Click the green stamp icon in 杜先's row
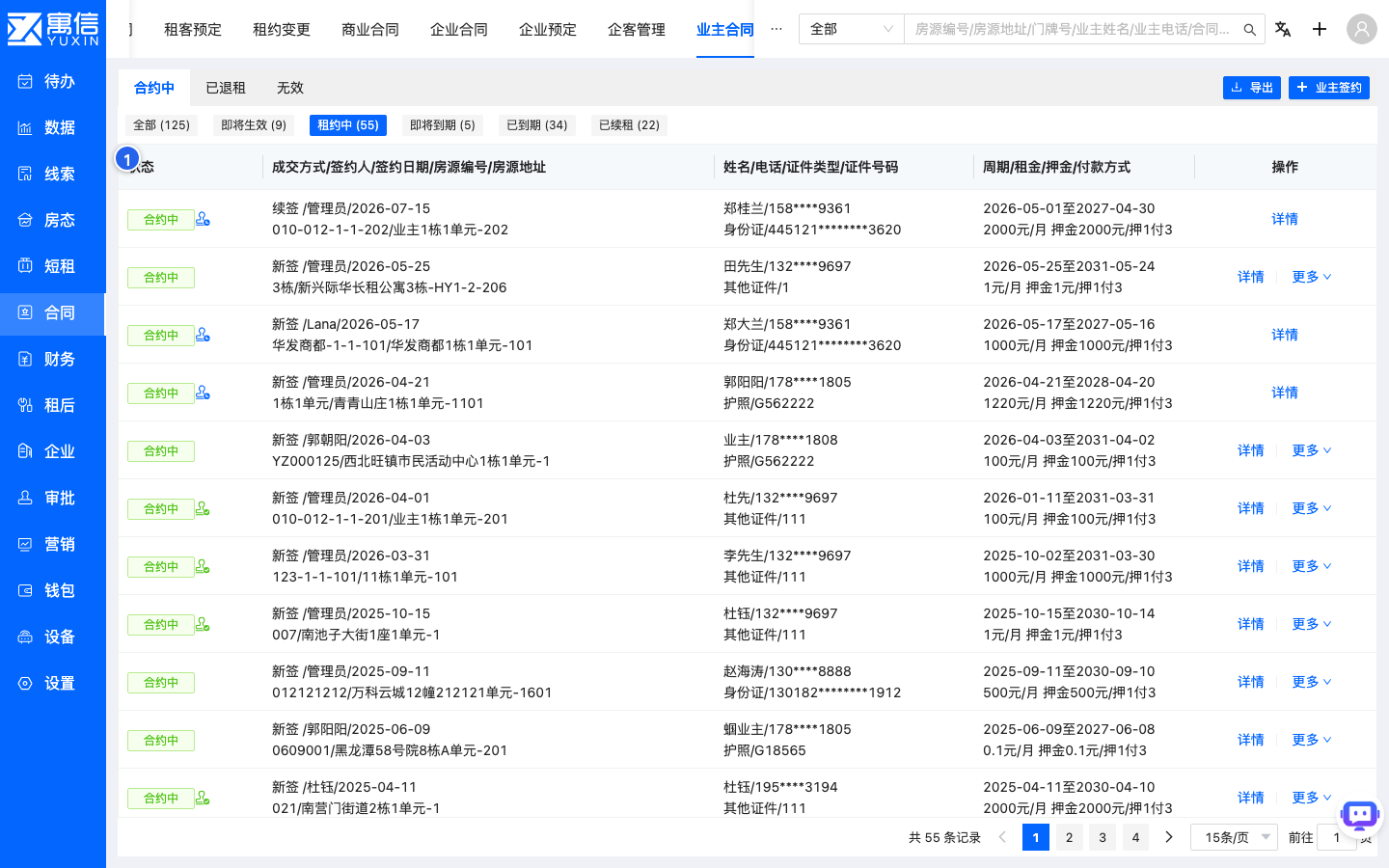Image resolution: width=1389 pixels, height=868 pixels. pyautogui.click(x=203, y=508)
